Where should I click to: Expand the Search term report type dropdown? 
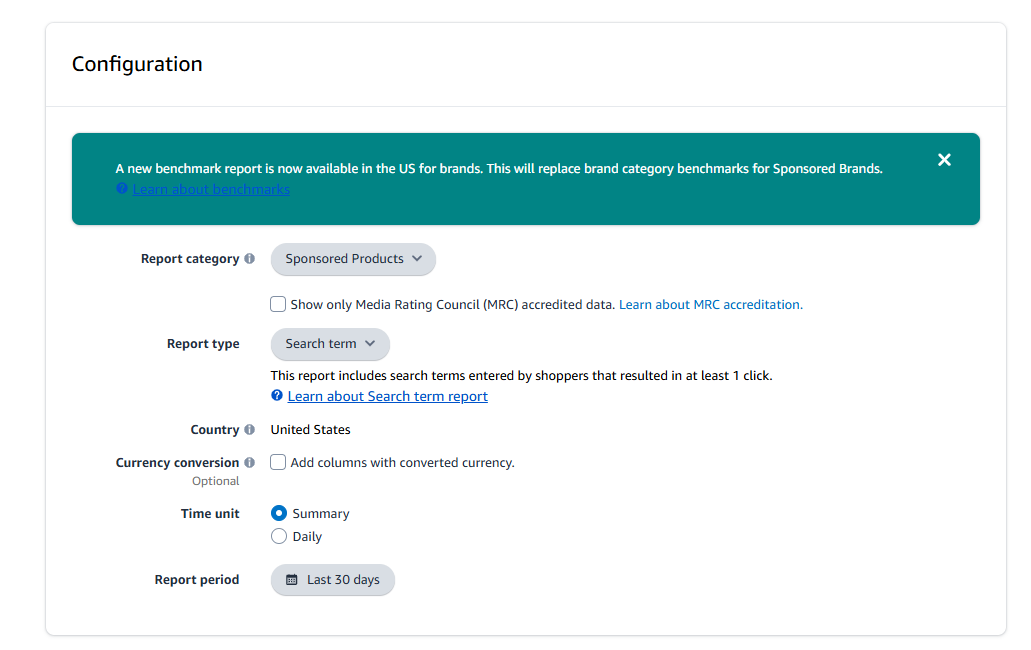(x=330, y=344)
